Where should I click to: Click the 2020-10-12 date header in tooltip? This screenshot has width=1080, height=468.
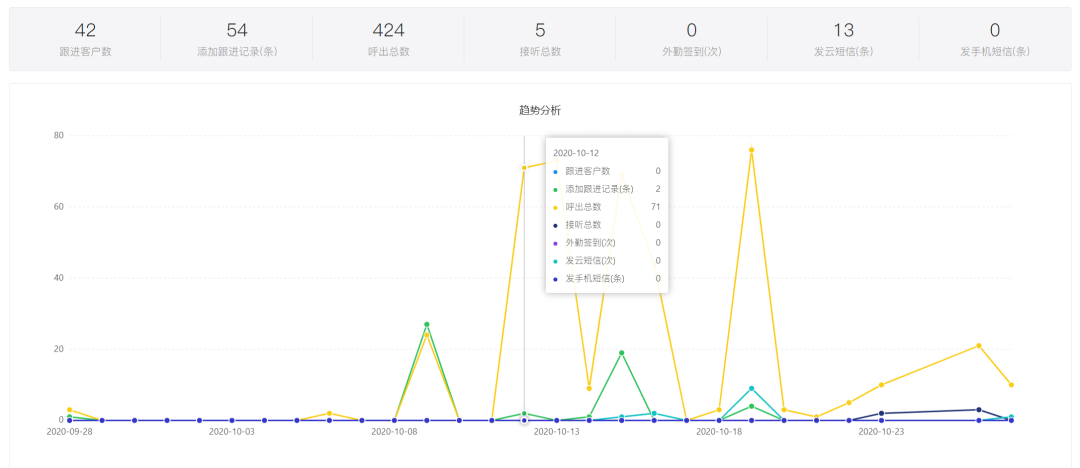pyautogui.click(x=576, y=153)
